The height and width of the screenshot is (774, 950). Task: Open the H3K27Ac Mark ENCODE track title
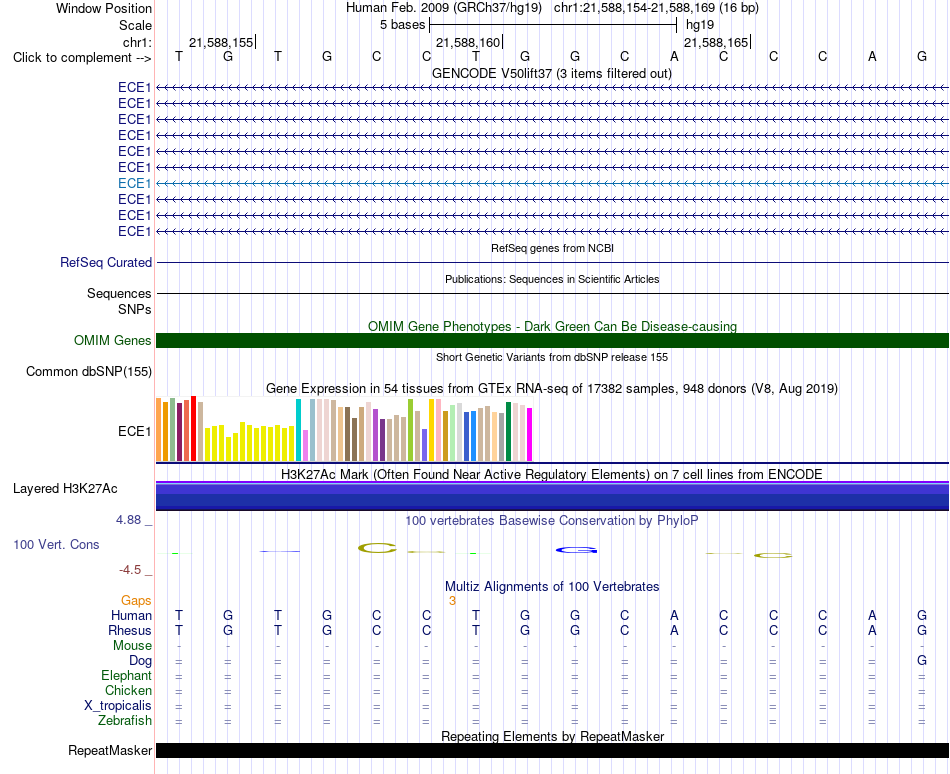pyautogui.click(x=552, y=474)
